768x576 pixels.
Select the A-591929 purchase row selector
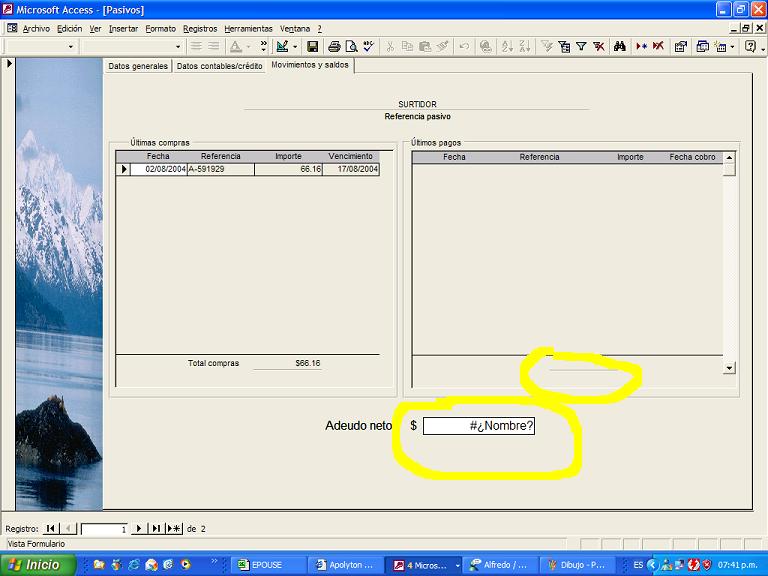coord(123,169)
